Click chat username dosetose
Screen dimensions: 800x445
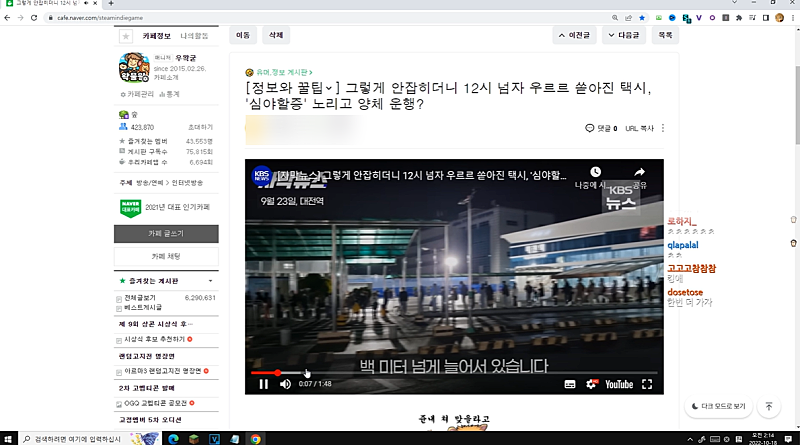click(x=685, y=292)
